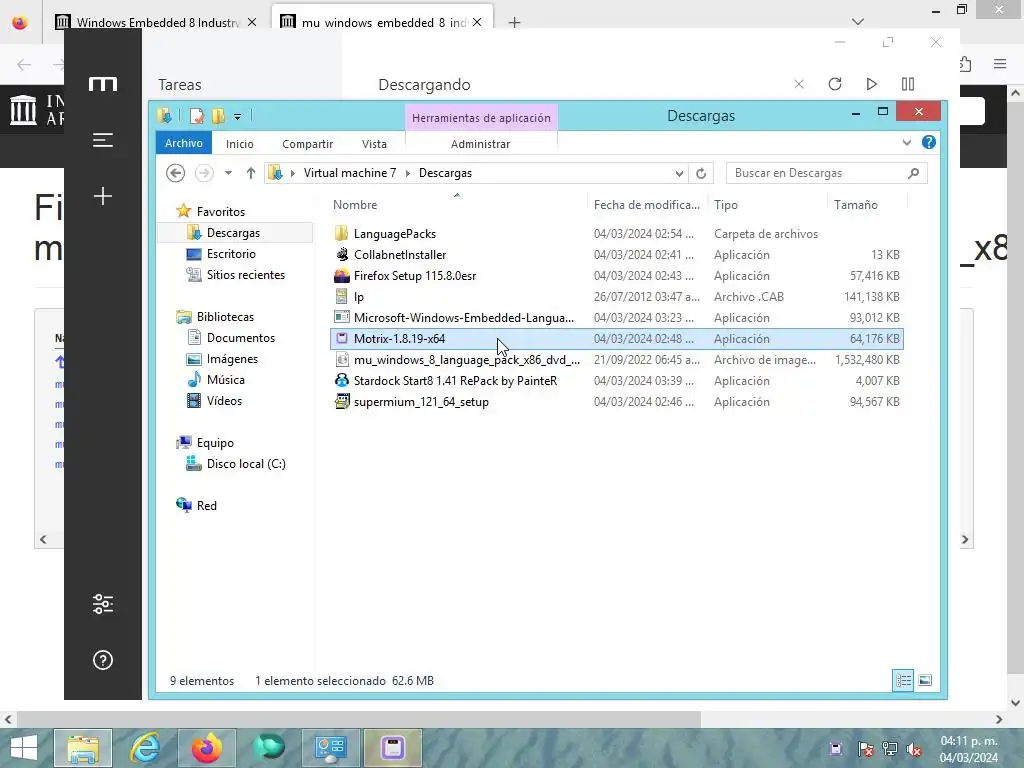Select Windows Embedded 8 Industry browser tab
Screen dimensions: 1024x768
[157, 22]
